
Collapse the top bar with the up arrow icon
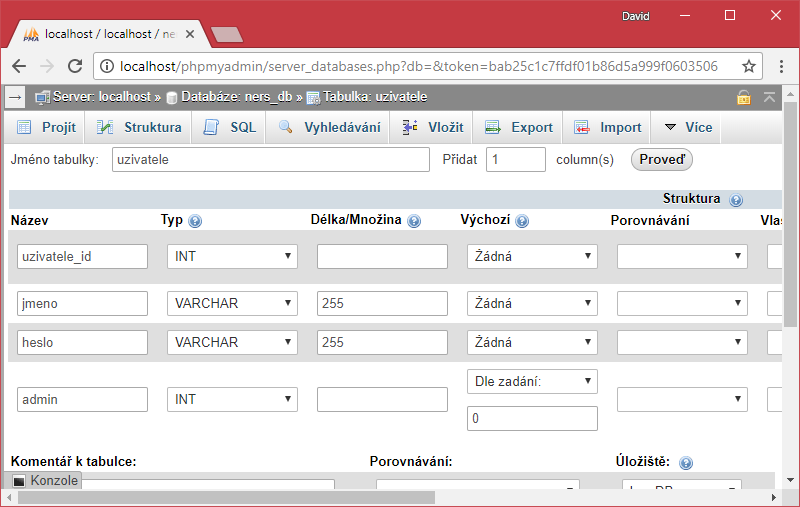(769, 97)
